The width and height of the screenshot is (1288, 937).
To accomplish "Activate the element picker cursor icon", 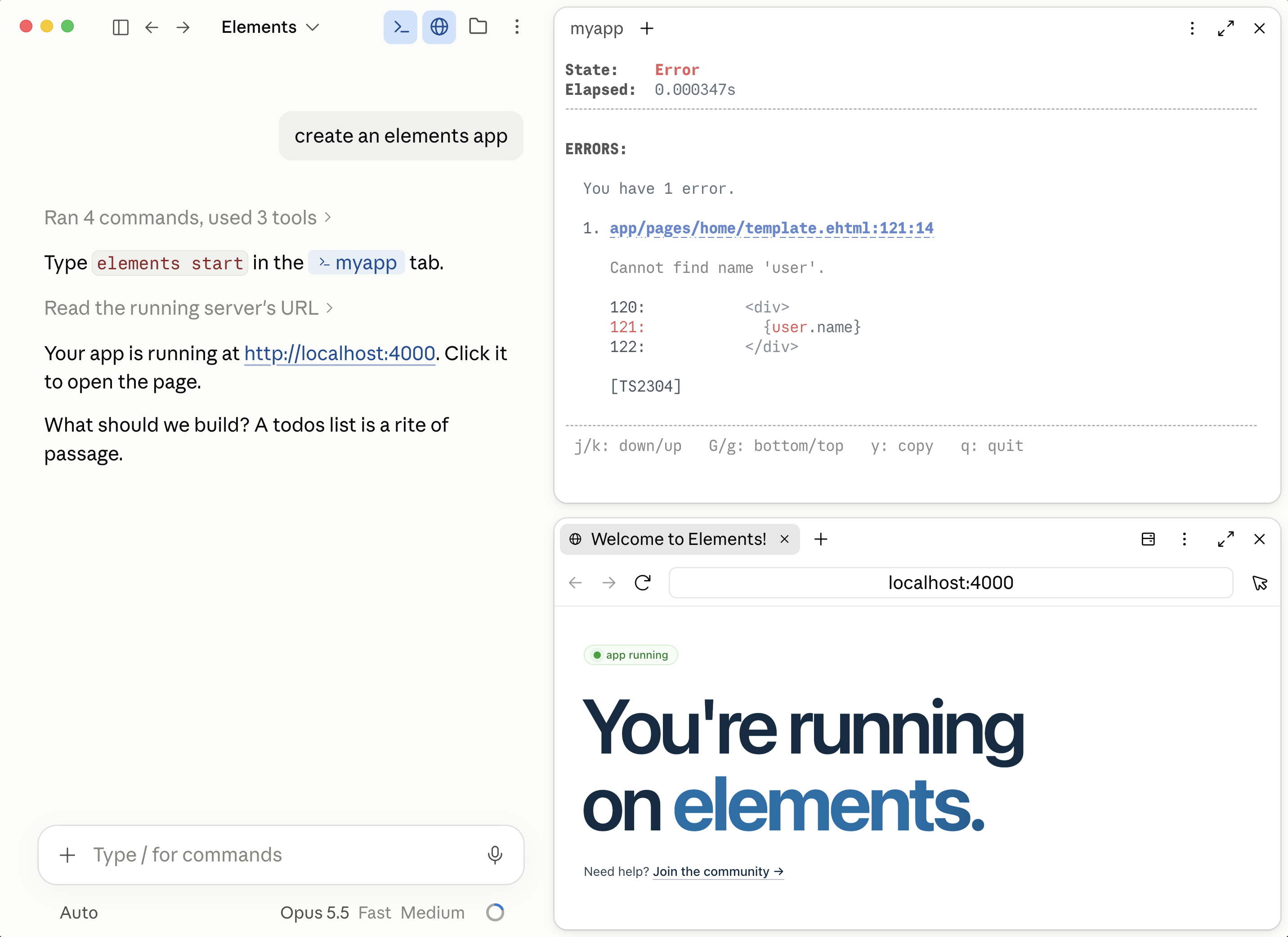I will click(x=1260, y=583).
